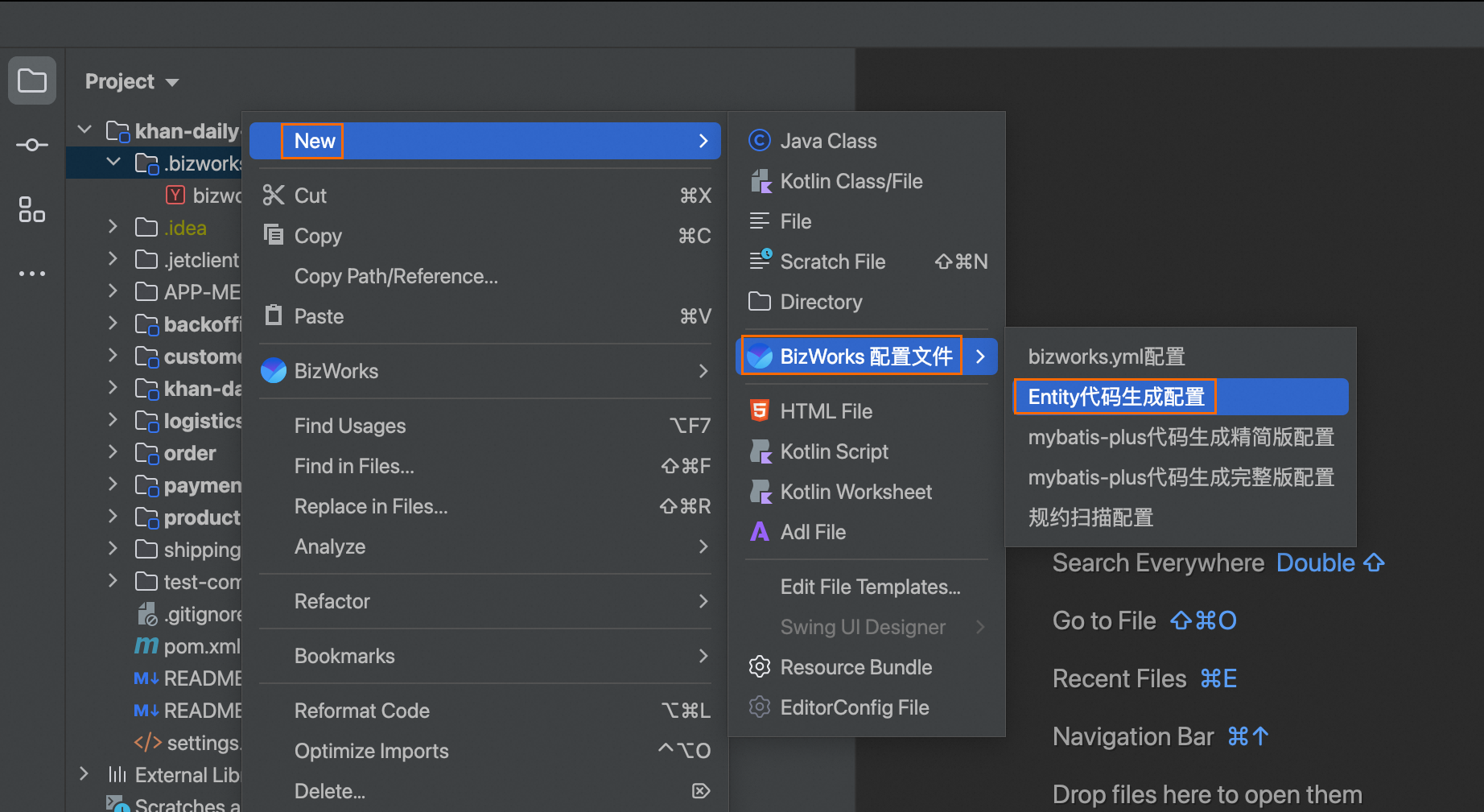Screen dimensions: 1484x812
Task: Expand the shipping folder
Action: coord(113,549)
